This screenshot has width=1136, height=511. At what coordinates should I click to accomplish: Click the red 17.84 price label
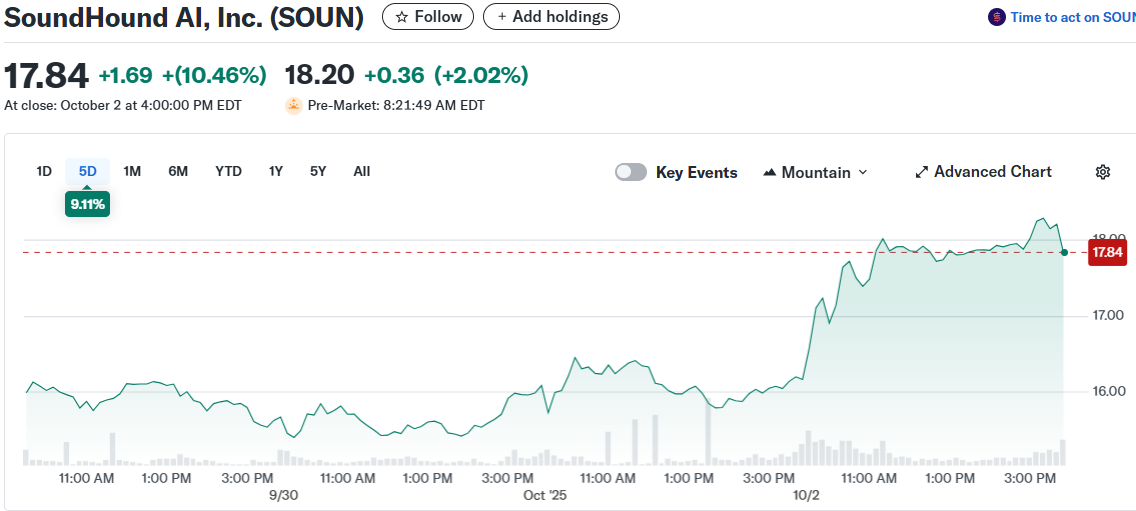pyautogui.click(x=1107, y=252)
